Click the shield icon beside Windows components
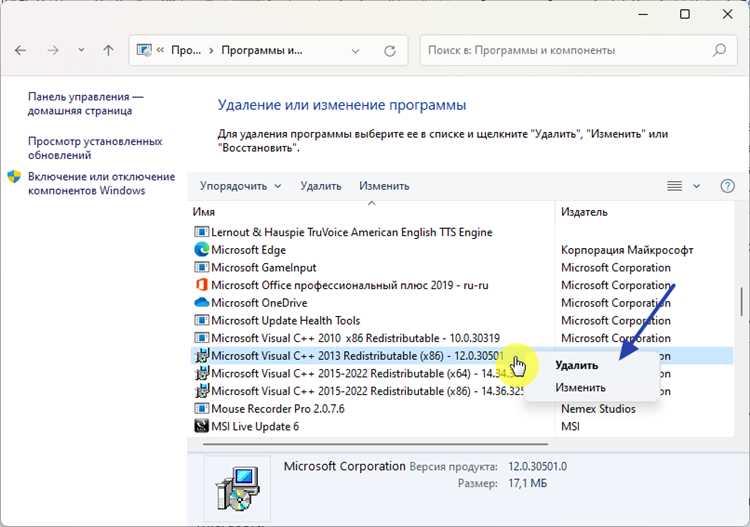 (14, 176)
